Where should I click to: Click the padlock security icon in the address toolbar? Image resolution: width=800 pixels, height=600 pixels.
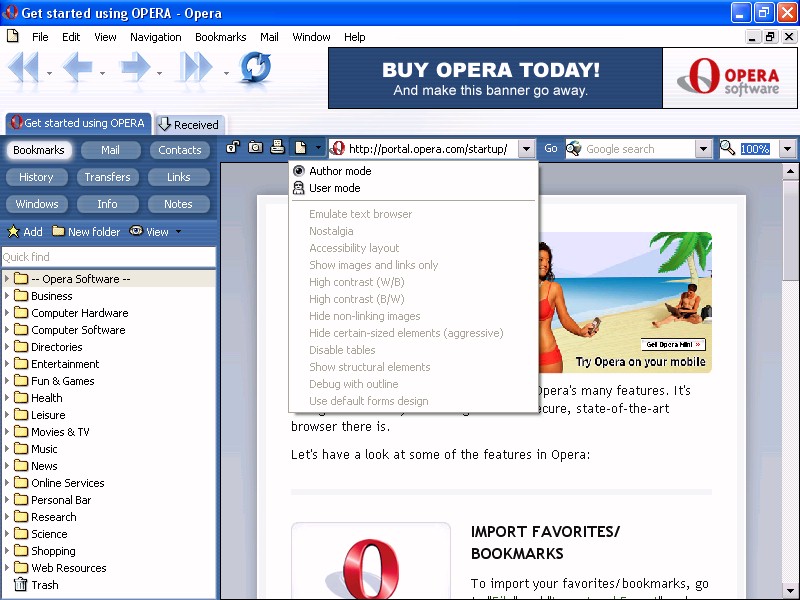click(x=233, y=148)
